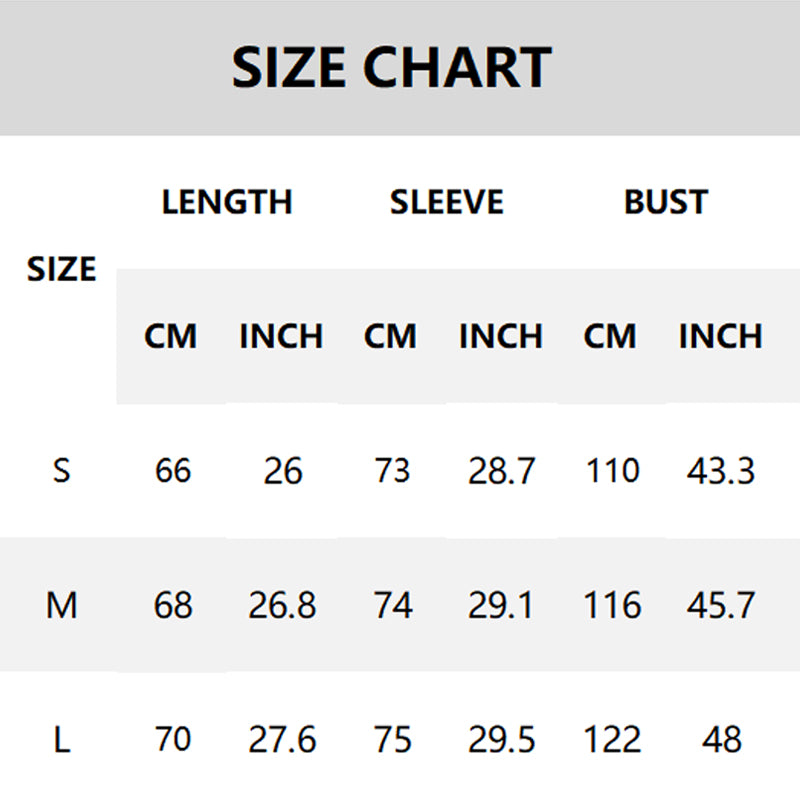
Task: Select the 43.3 bust inch value
Action: tap(721, 470)
